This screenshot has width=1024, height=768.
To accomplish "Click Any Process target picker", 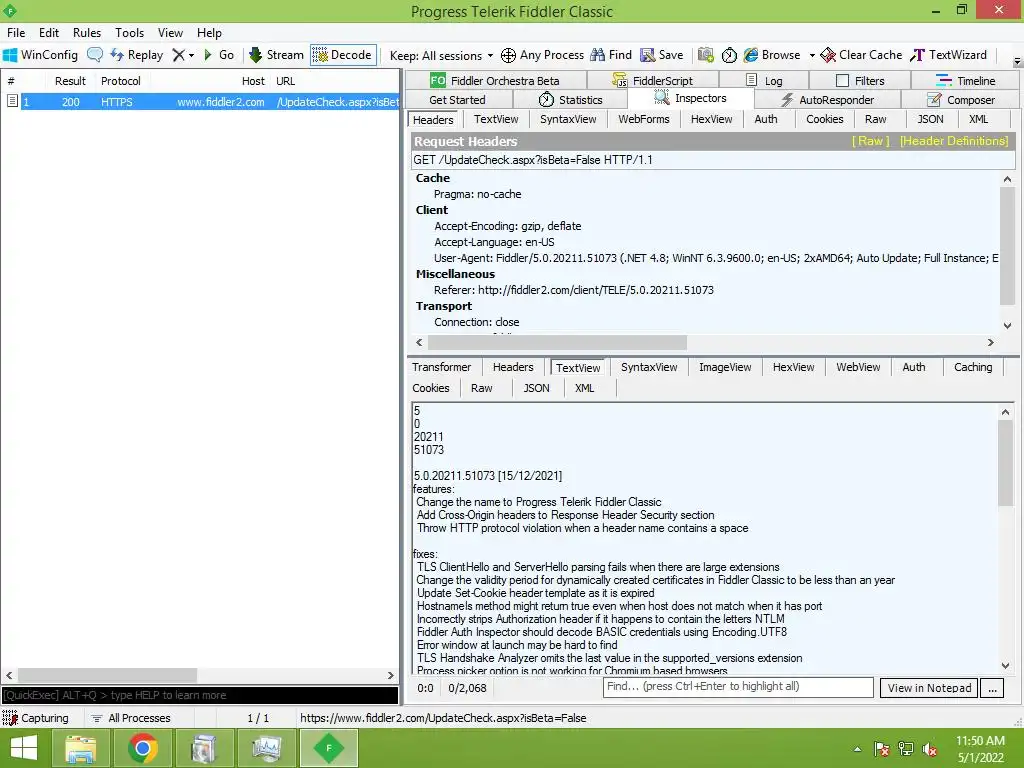I will coord(542,55).
